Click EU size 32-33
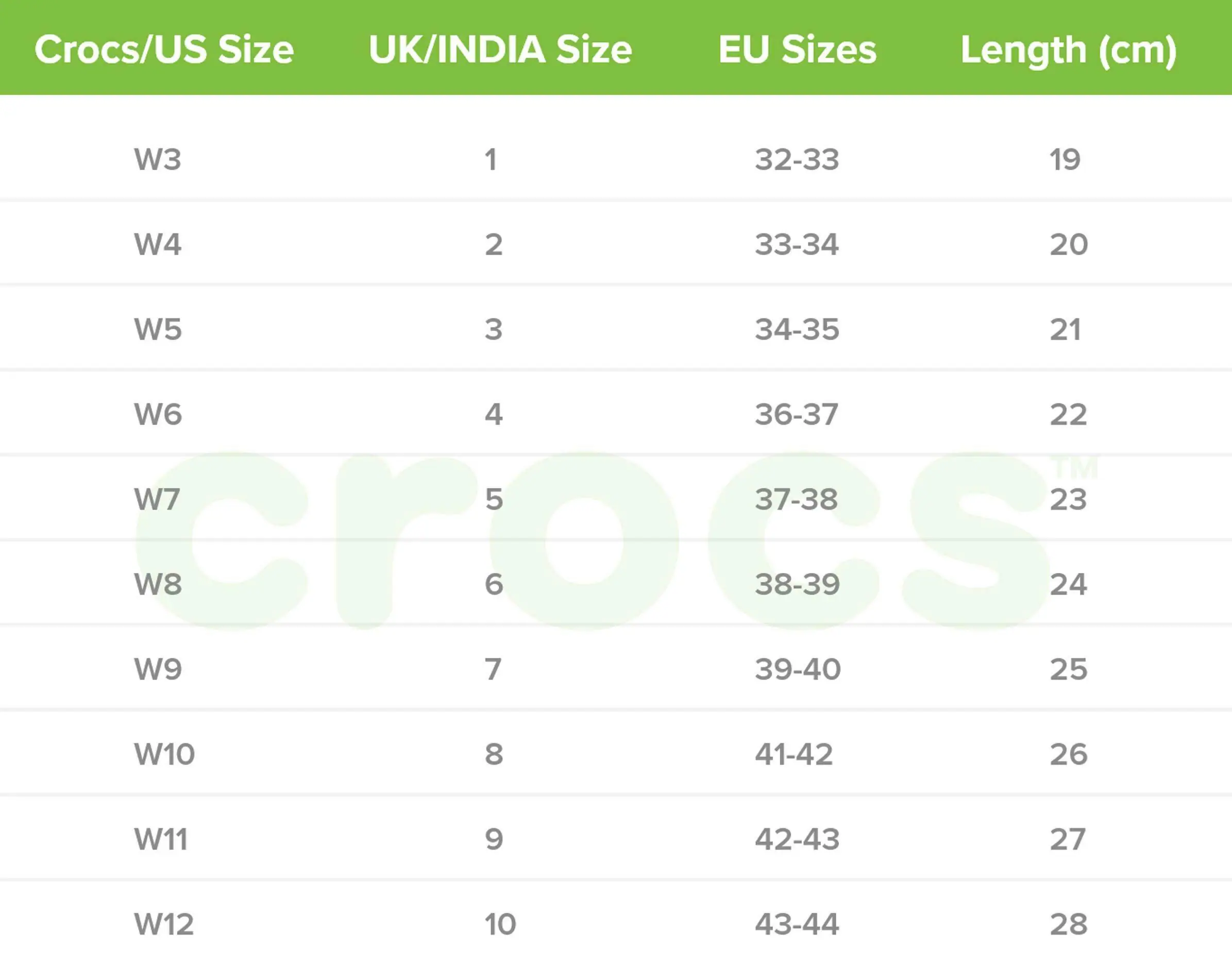This screenshot has height=979, width=1232. point(797,159)
